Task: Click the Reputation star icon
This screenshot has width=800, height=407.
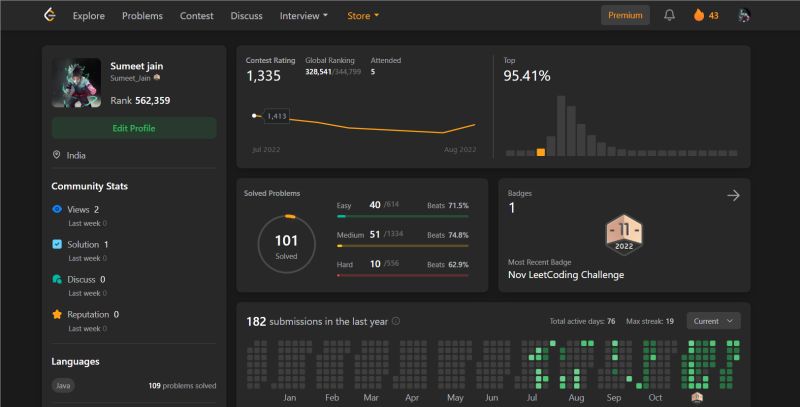Action: pyautogui.click(x=57, y=314)
